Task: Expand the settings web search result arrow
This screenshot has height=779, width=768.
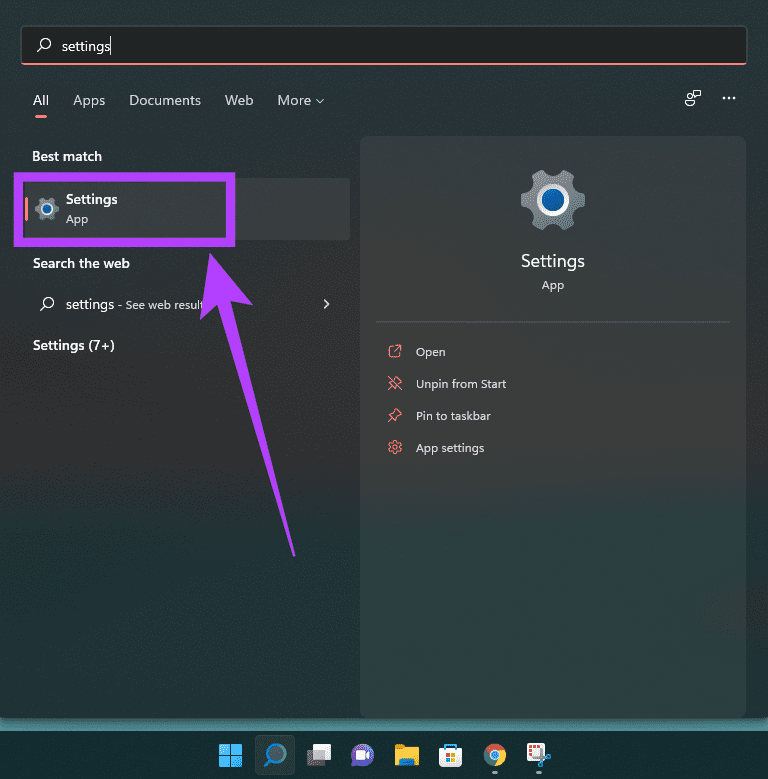Action: coord(326,304)
